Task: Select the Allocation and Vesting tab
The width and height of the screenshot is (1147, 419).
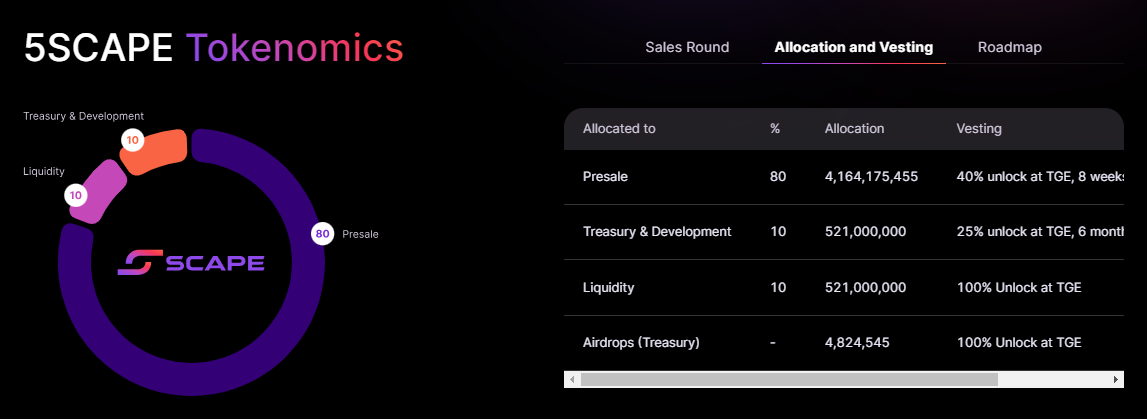Action: [853, 47]
